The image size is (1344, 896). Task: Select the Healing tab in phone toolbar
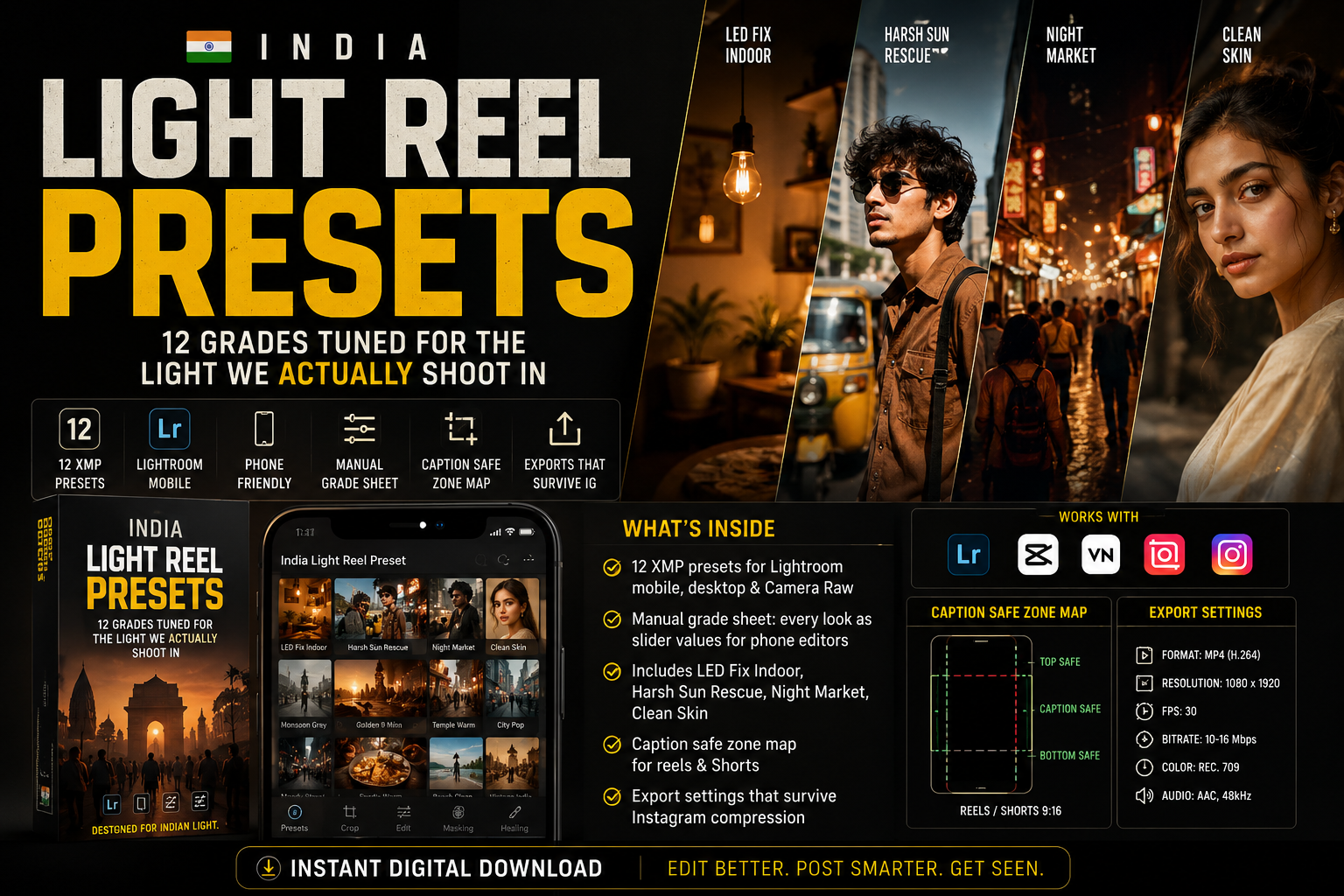tap(514, 819)
